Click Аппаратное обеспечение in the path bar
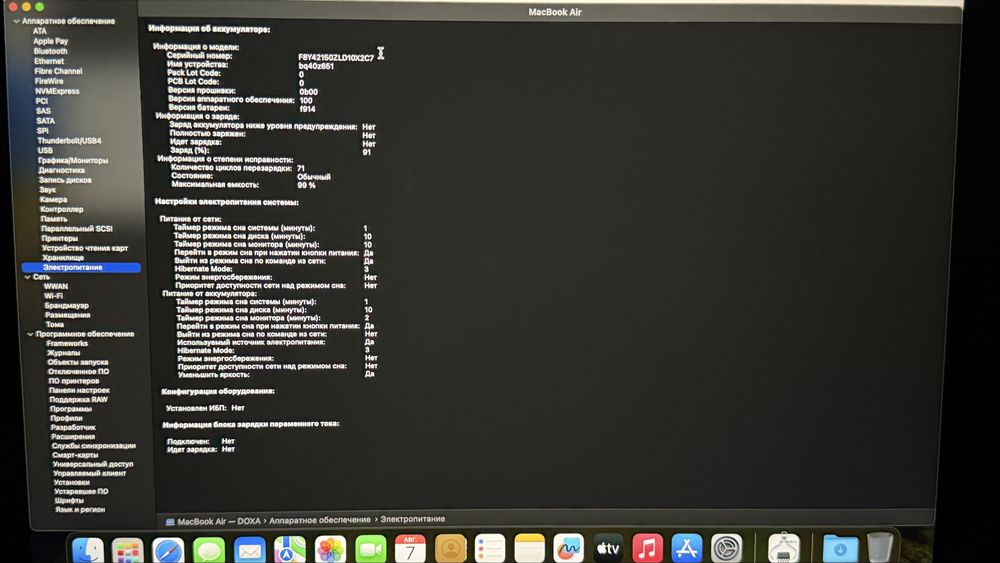 point(320,520)
